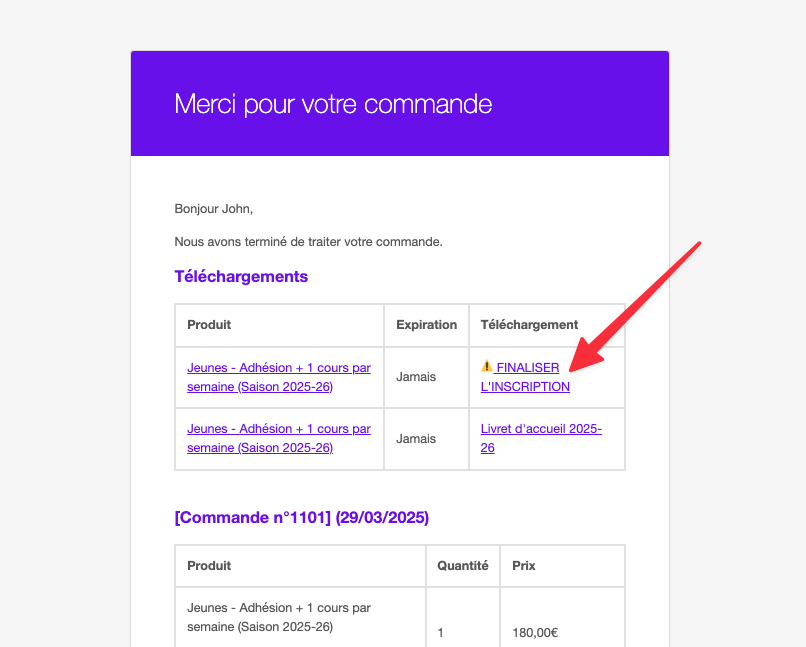Click the Commande n°1101 order heading
Image resolution: width=806 pixels, height=647 pixels.
coord(302,517)
